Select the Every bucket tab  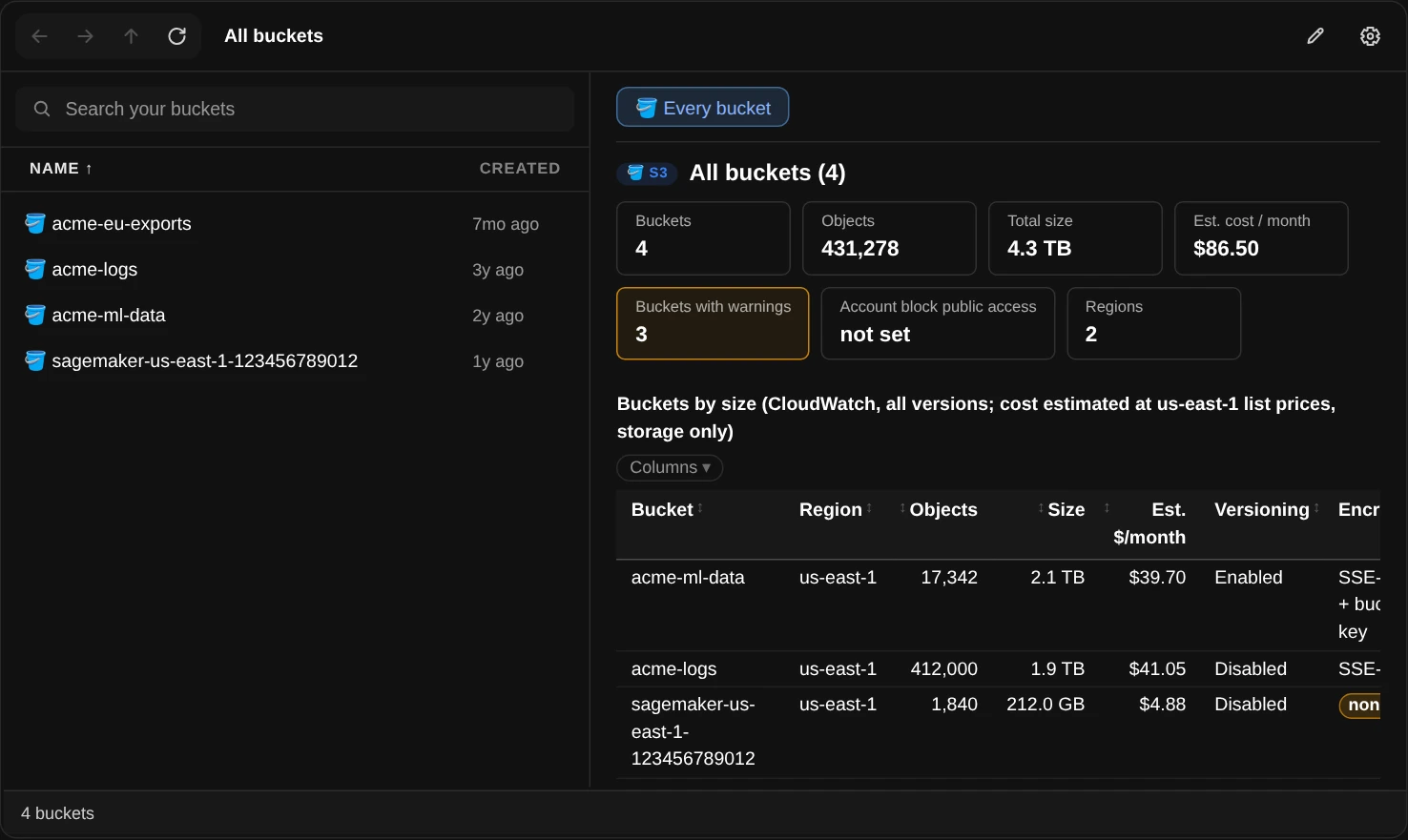(702, 108)
